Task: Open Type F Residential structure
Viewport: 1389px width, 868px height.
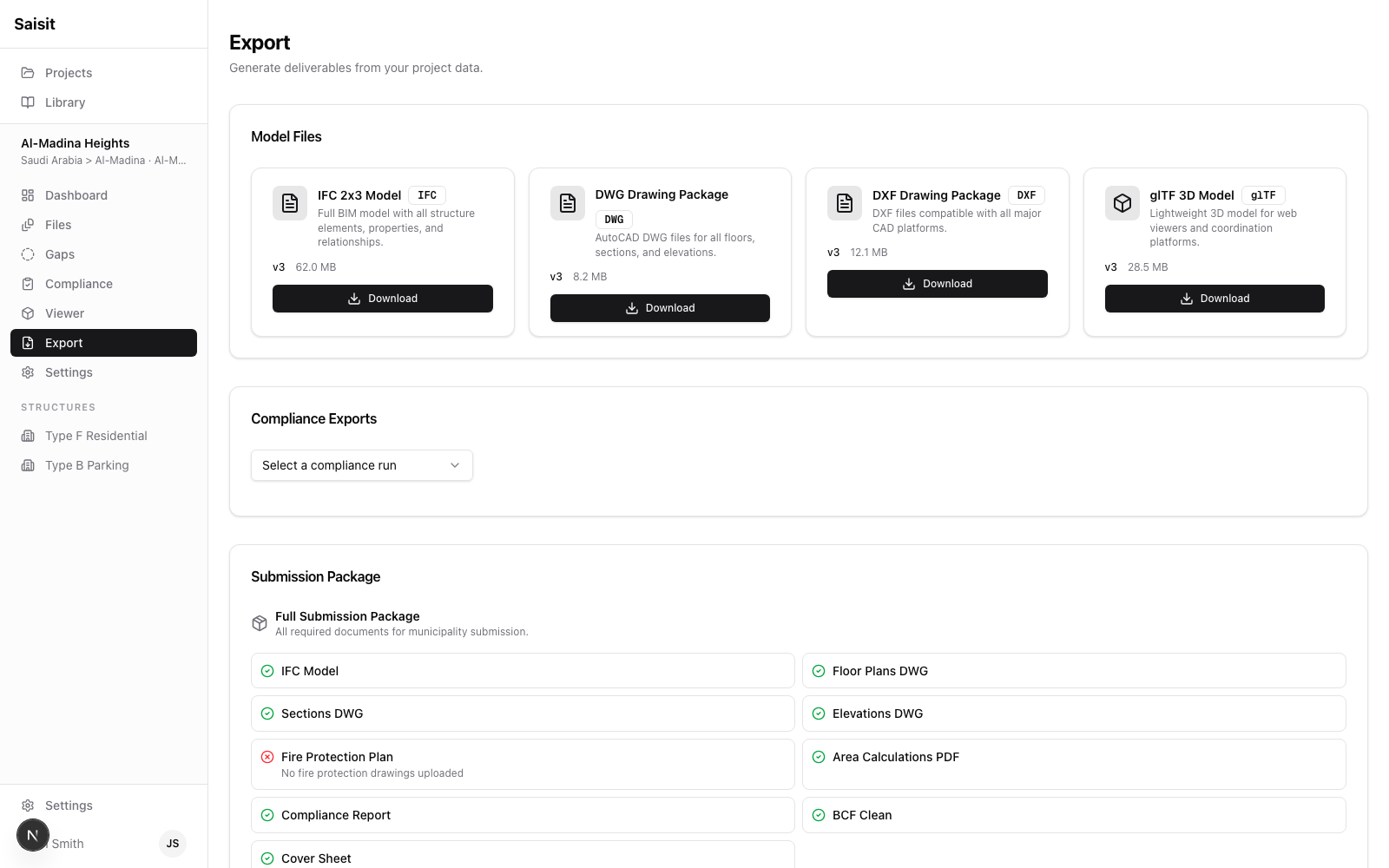Action: (x=103, y=436)
